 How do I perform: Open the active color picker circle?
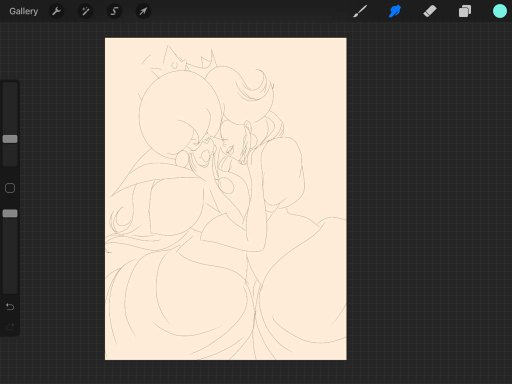click(x=500, y=11)
